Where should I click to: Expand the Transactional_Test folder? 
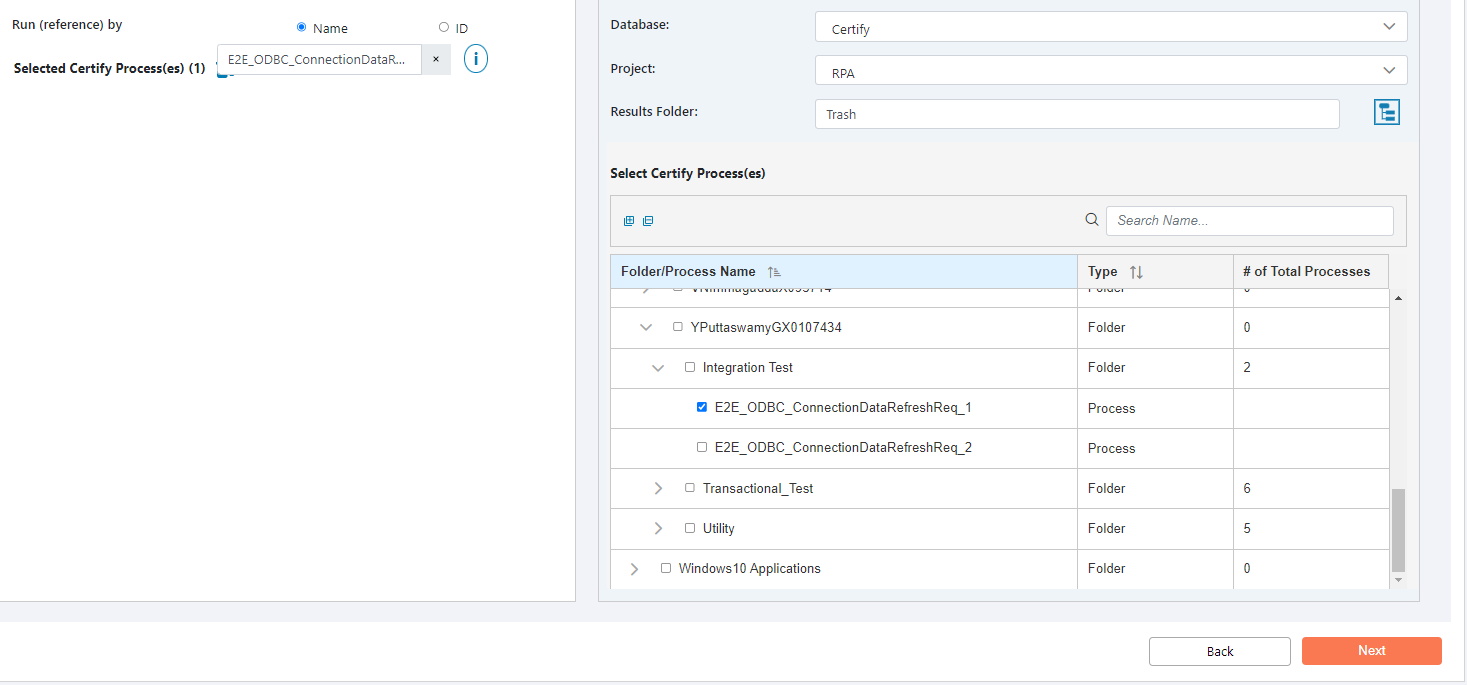pyautogui.click(x=658, y=488)
